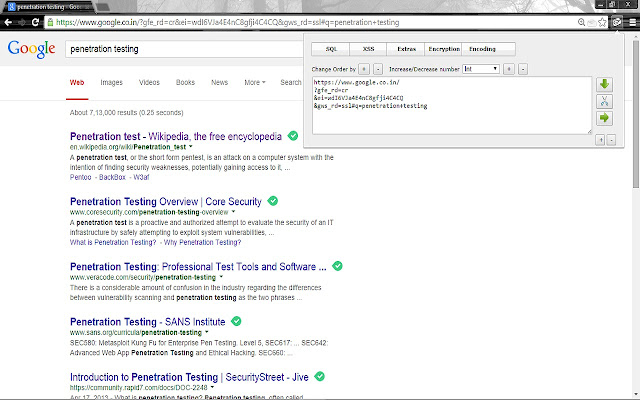Screen dimensions: 640x400
Task: Open the W3af sublink
Action: (141, 177)
